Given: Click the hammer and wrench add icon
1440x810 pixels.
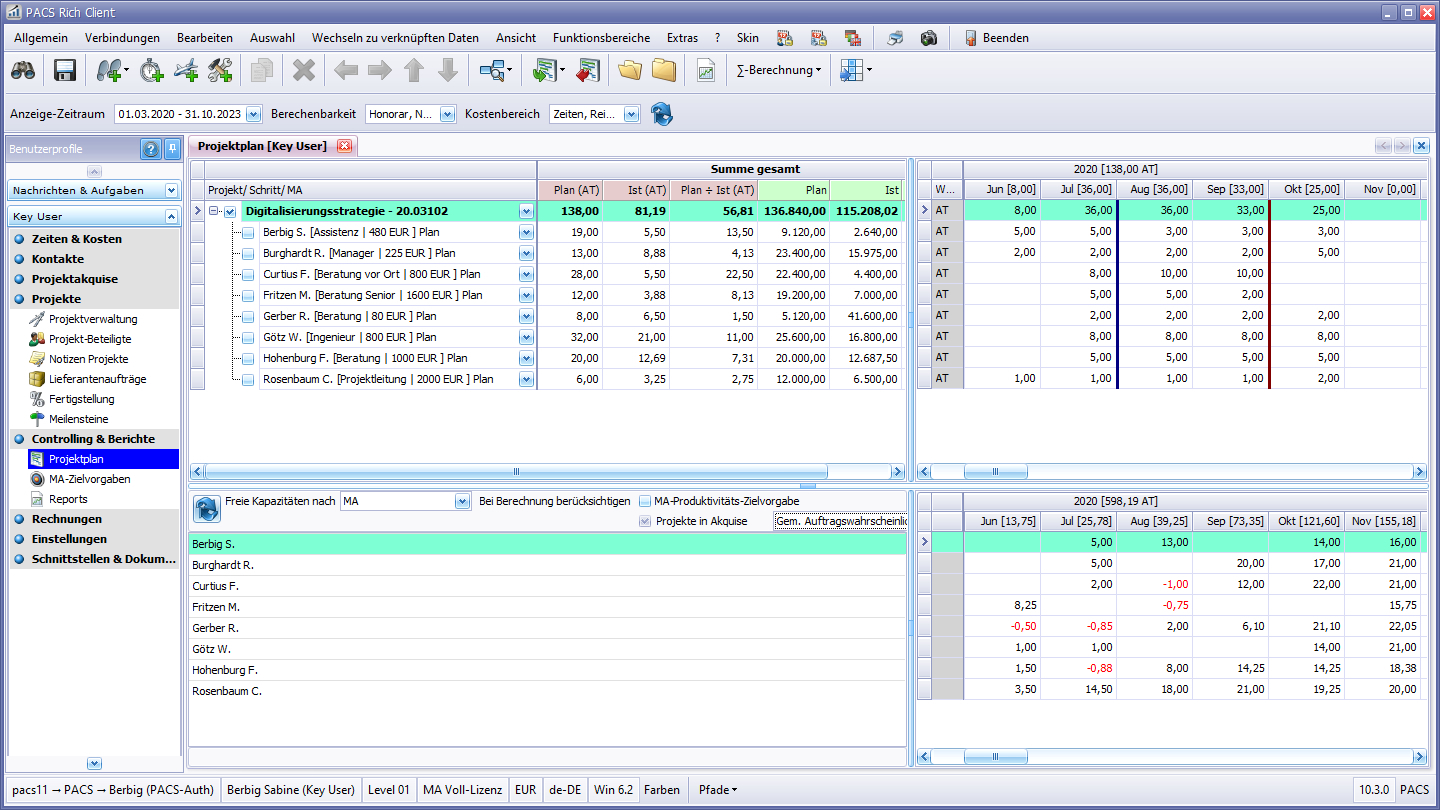Looking at the screenshot, I should tap(220, 70).
